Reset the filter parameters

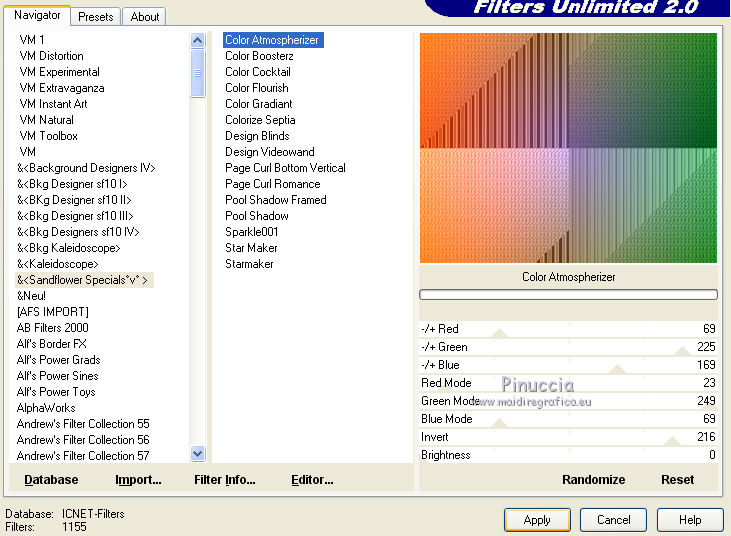[x=677, y=480]
